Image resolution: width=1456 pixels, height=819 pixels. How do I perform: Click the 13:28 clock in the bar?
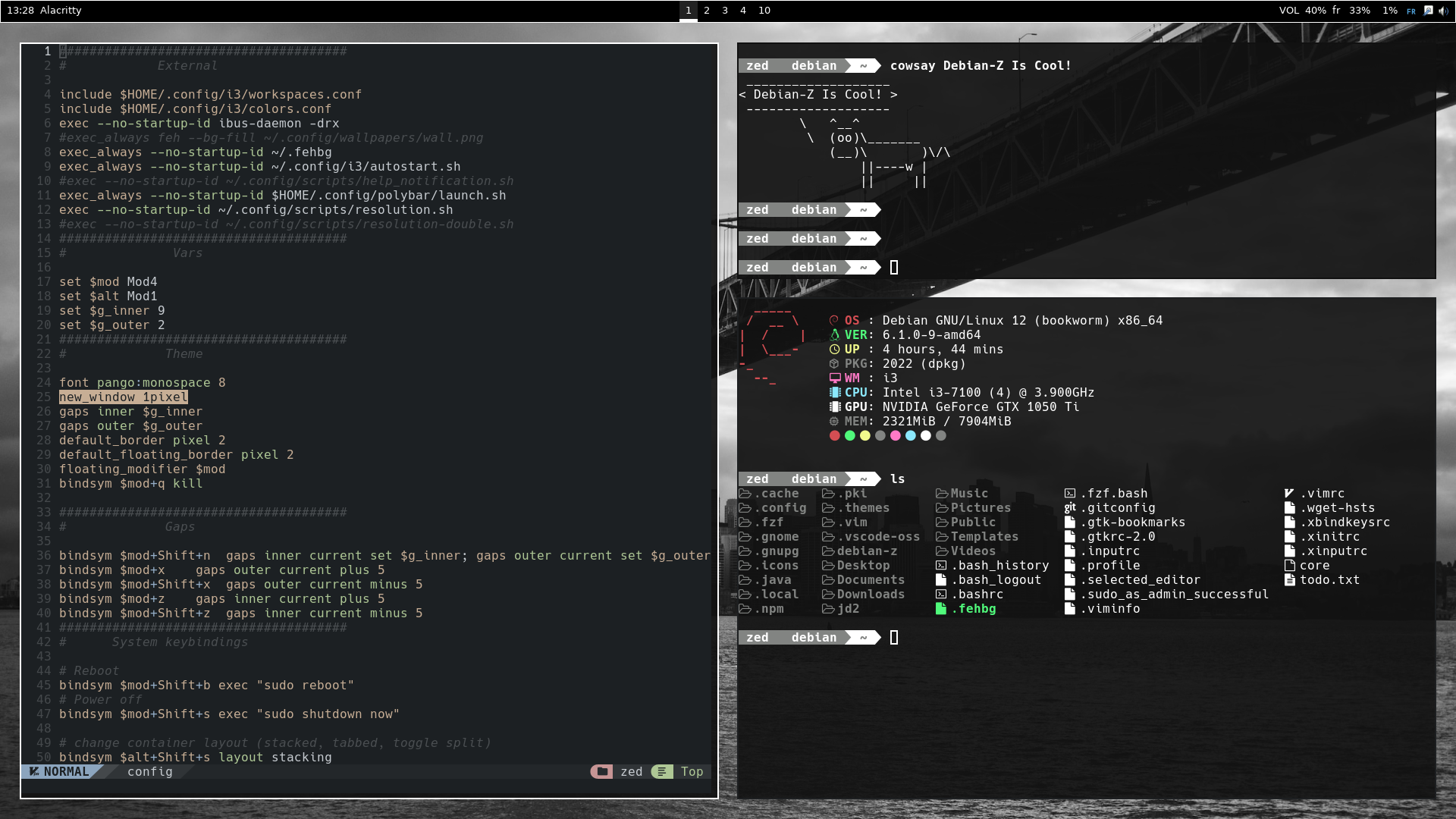[21, 11]
